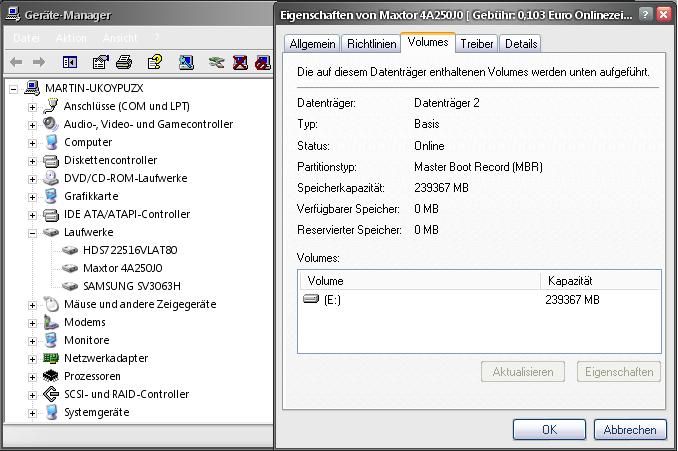Screen dimensions: 678x451
Task: Click the Modems phone icon
Action: tap(51, 323)
